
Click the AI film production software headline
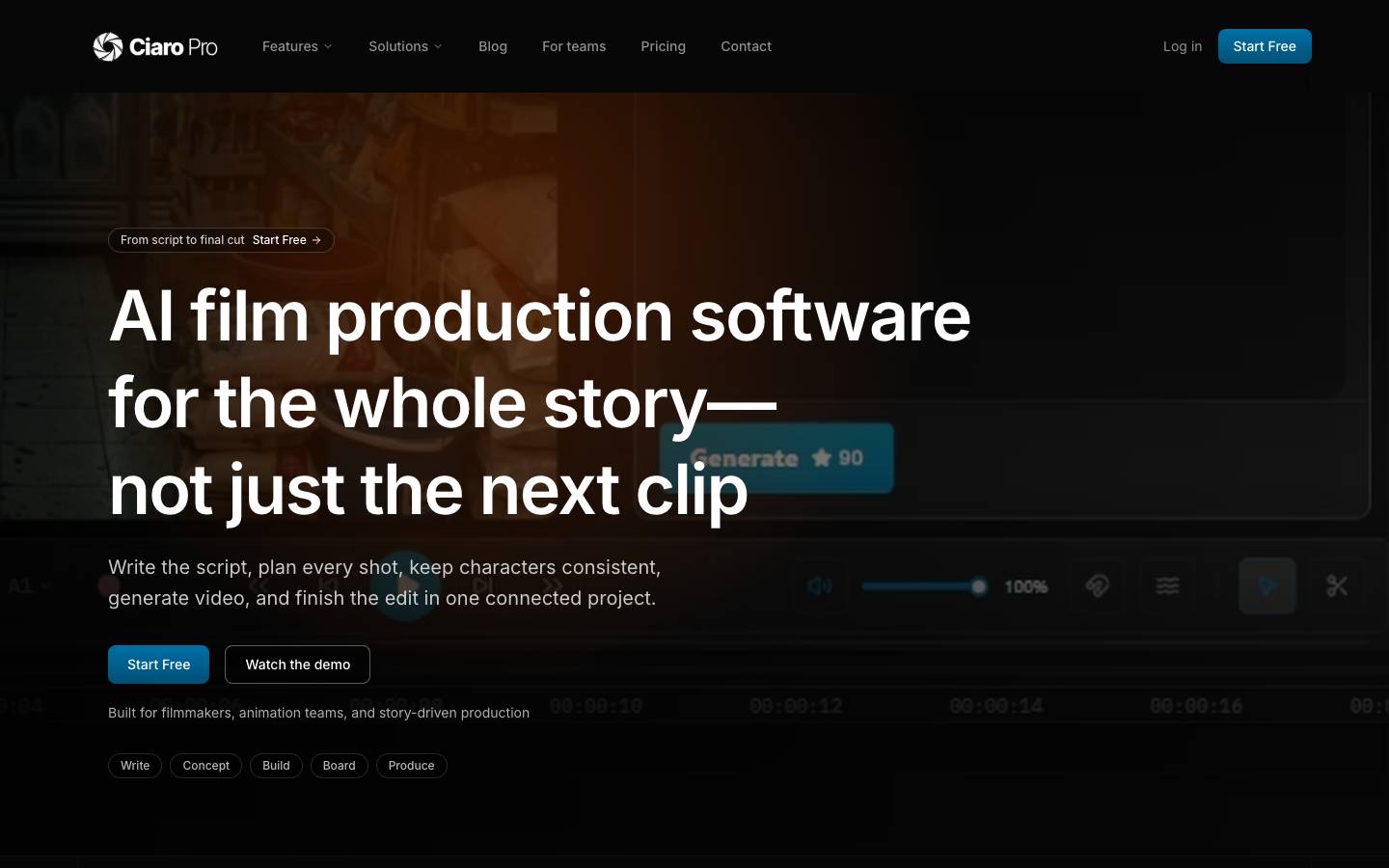point(540,403)
